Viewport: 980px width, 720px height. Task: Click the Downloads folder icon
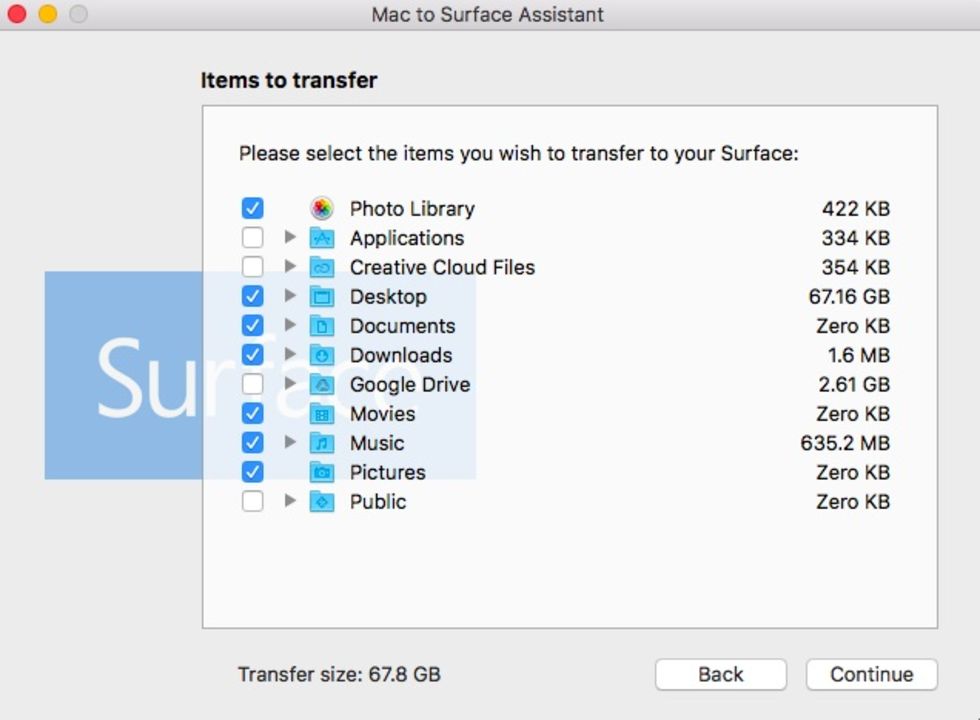coord(321,355)
